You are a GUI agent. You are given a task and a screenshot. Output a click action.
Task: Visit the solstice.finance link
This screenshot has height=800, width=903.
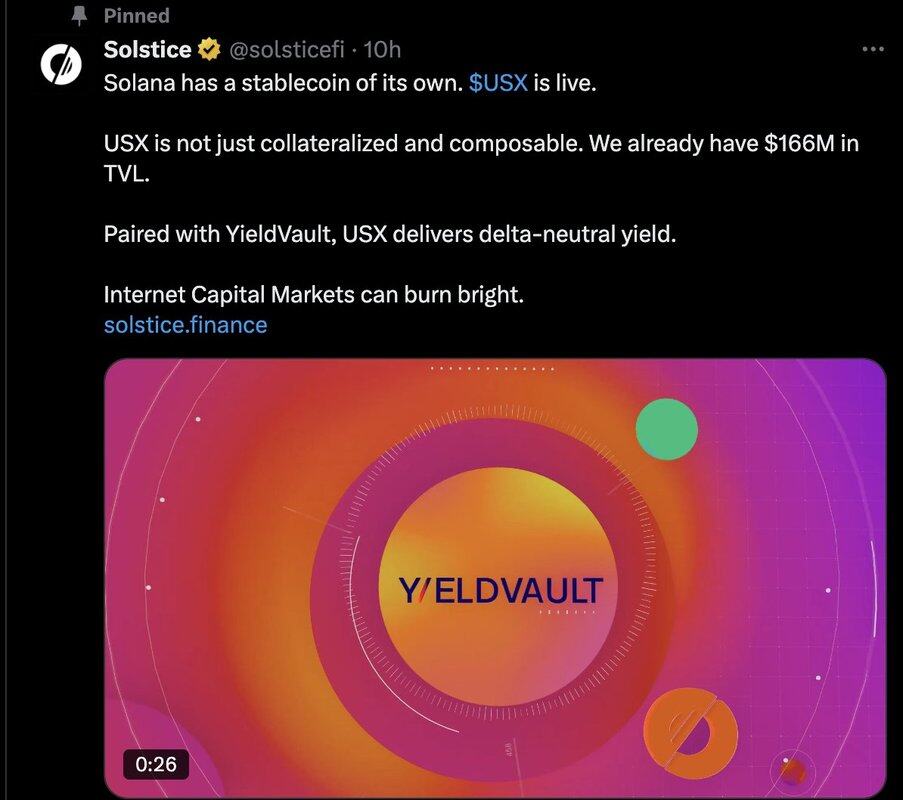(x=185, y=324)
